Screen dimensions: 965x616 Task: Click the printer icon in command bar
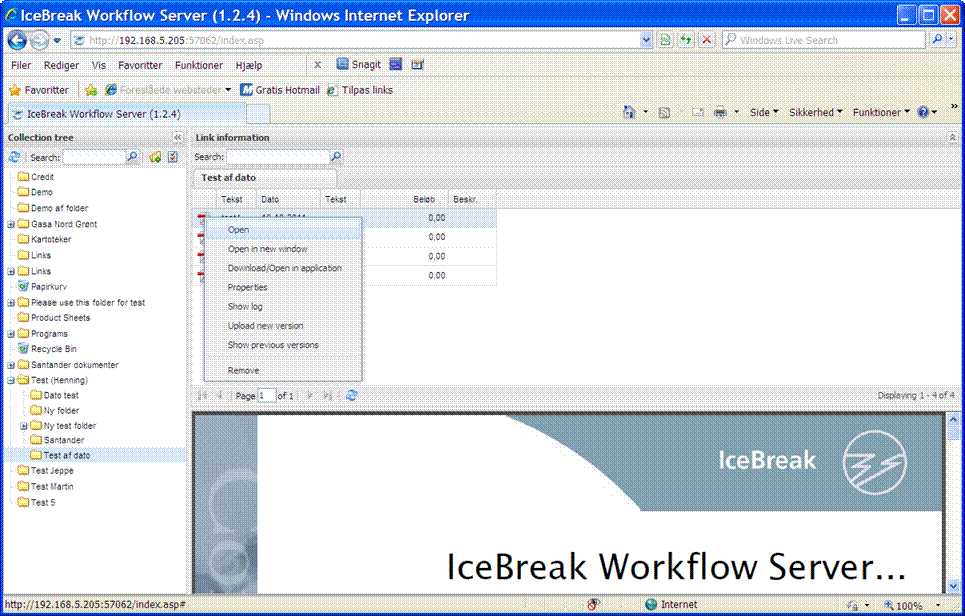(x=719, y=113)
